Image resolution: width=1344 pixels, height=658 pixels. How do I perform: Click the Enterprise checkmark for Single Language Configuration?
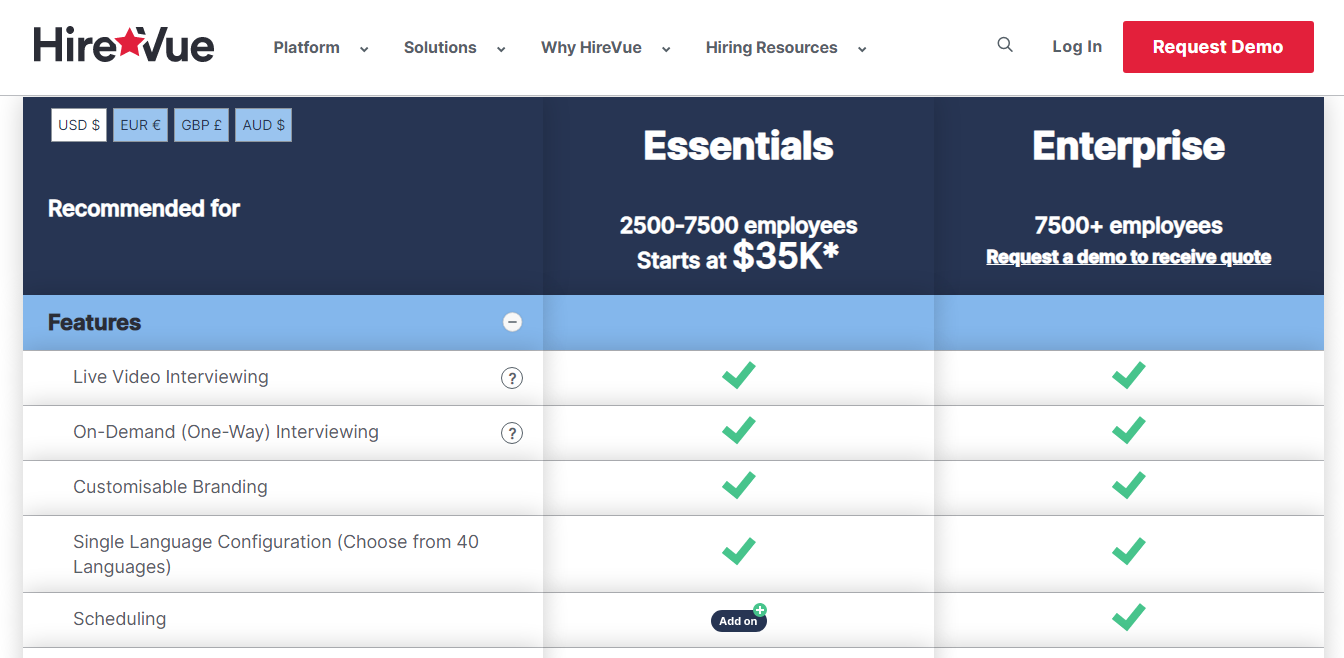(1128, 551)
